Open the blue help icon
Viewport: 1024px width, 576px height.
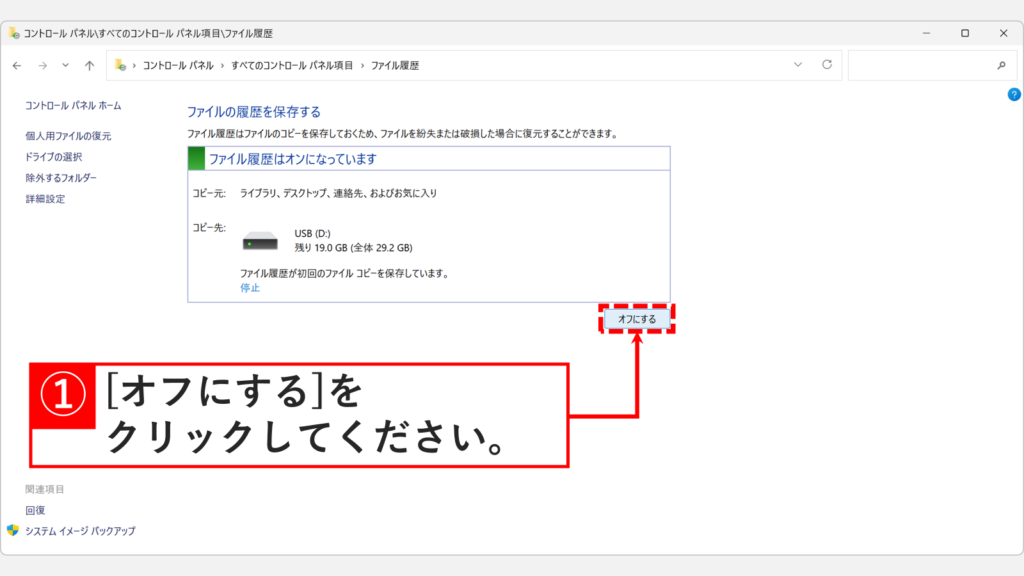coord(1014,95)
